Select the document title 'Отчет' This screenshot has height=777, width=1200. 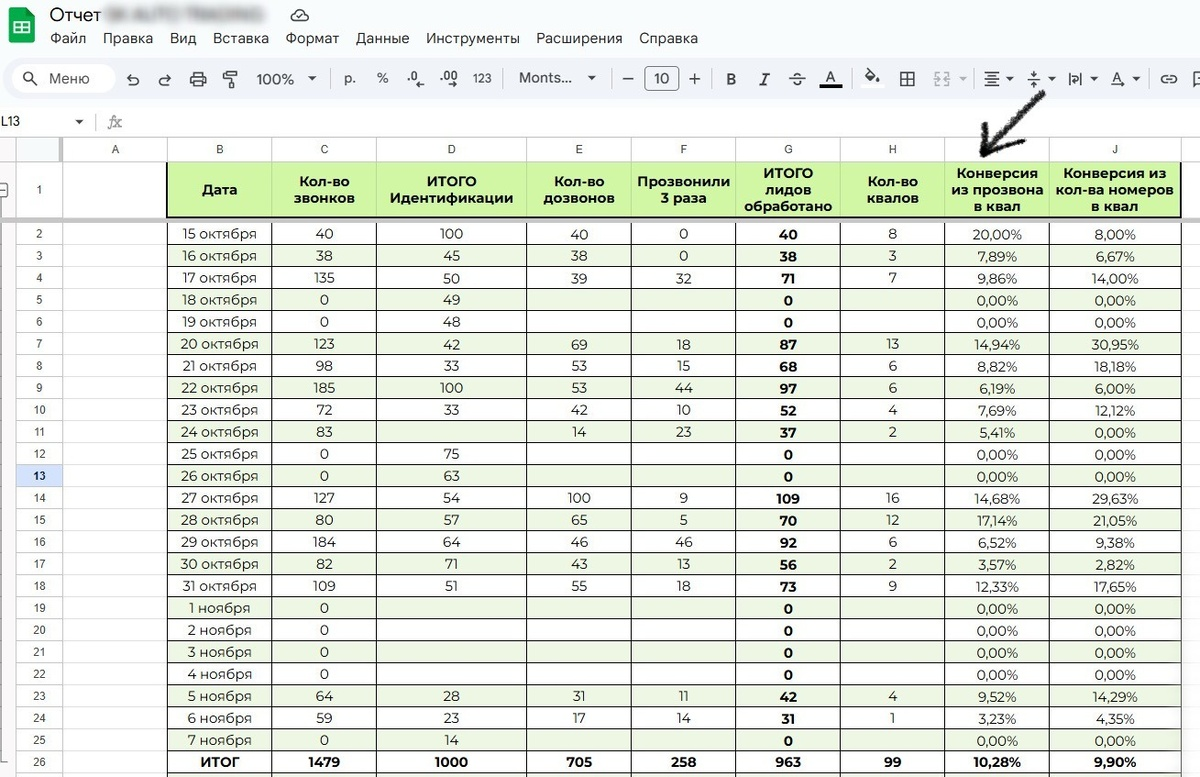75,15
